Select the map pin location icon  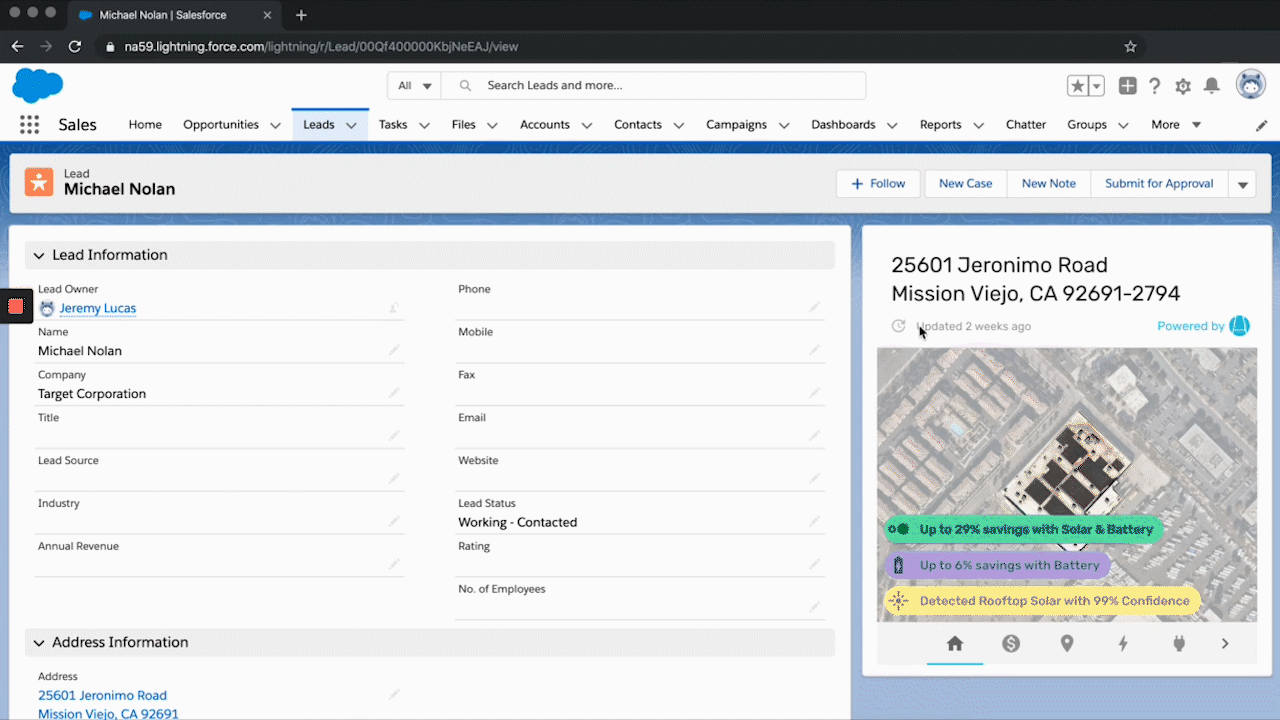1067,644
